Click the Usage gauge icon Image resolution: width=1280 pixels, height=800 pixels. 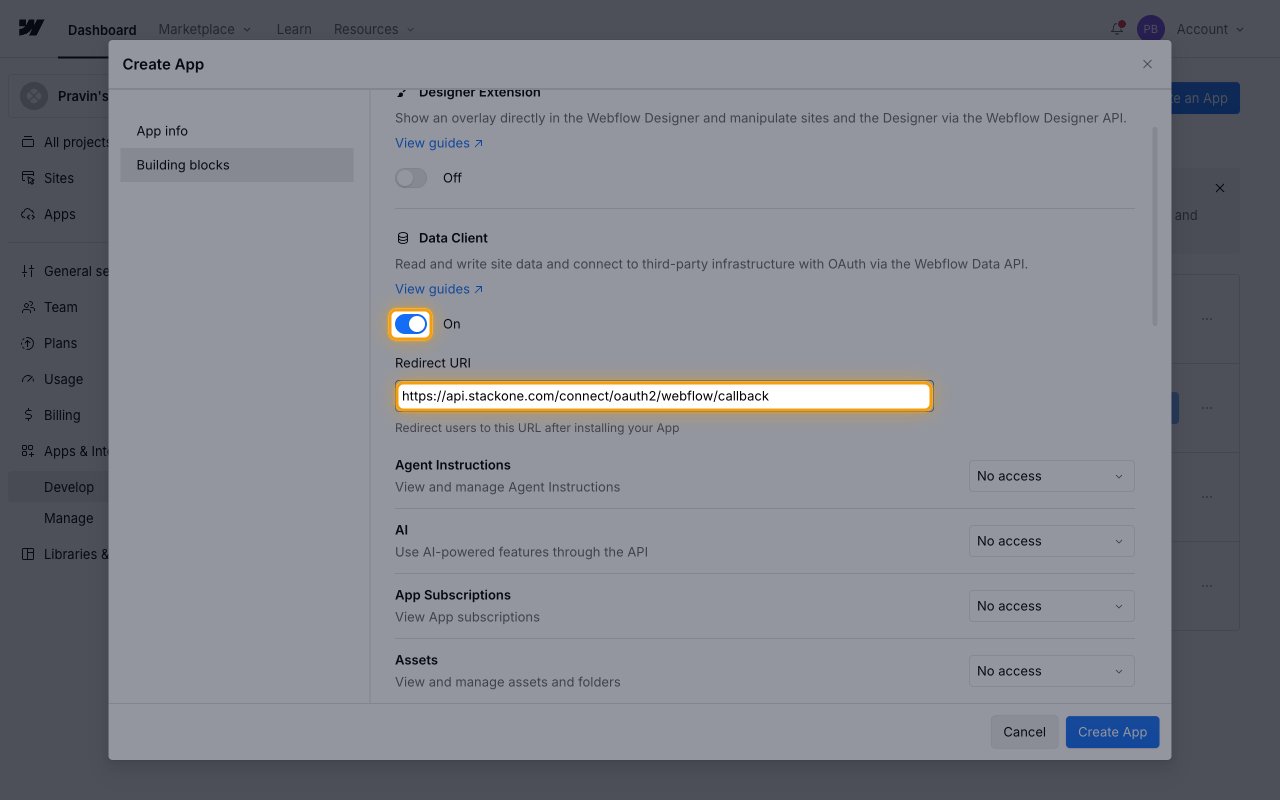(x=28, y=379)
